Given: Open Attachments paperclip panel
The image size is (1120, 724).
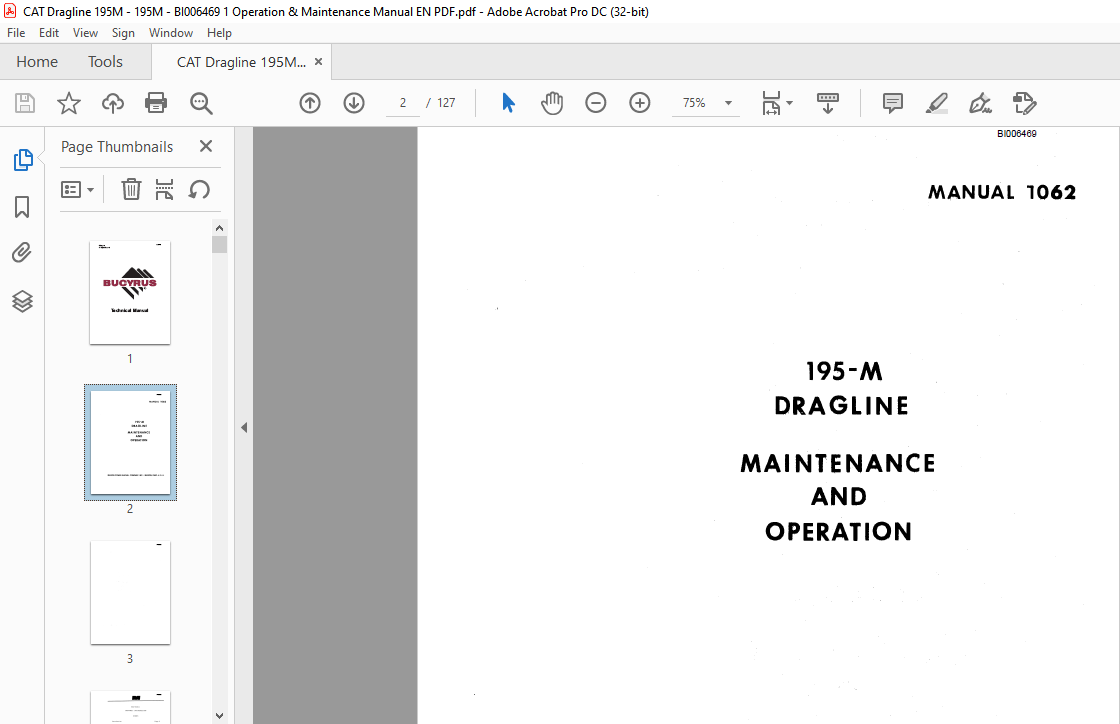Looking at the screenshot, I should tap(22, 253).
